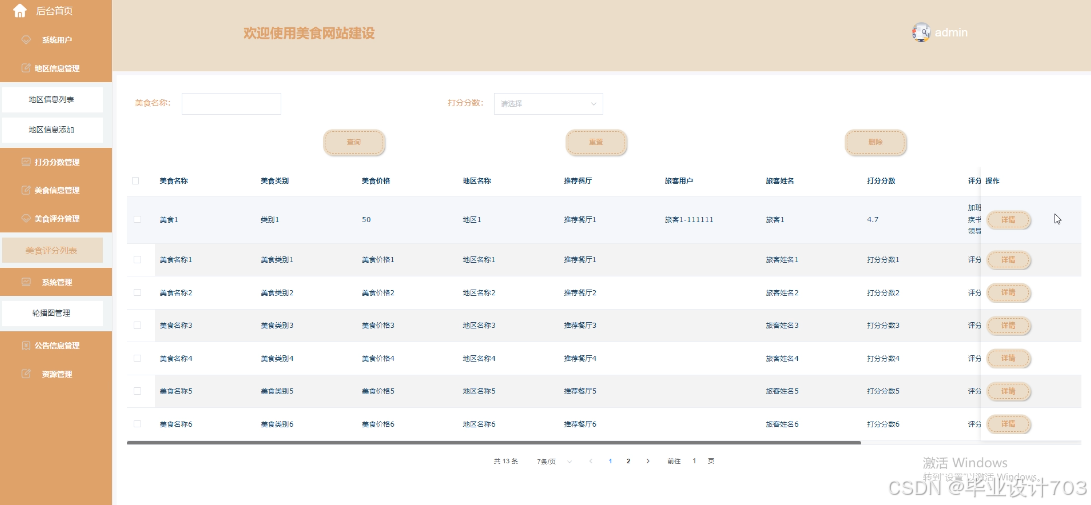Open 后台首页 in the sidebar

pyautogui.click(x=54, y=11)
